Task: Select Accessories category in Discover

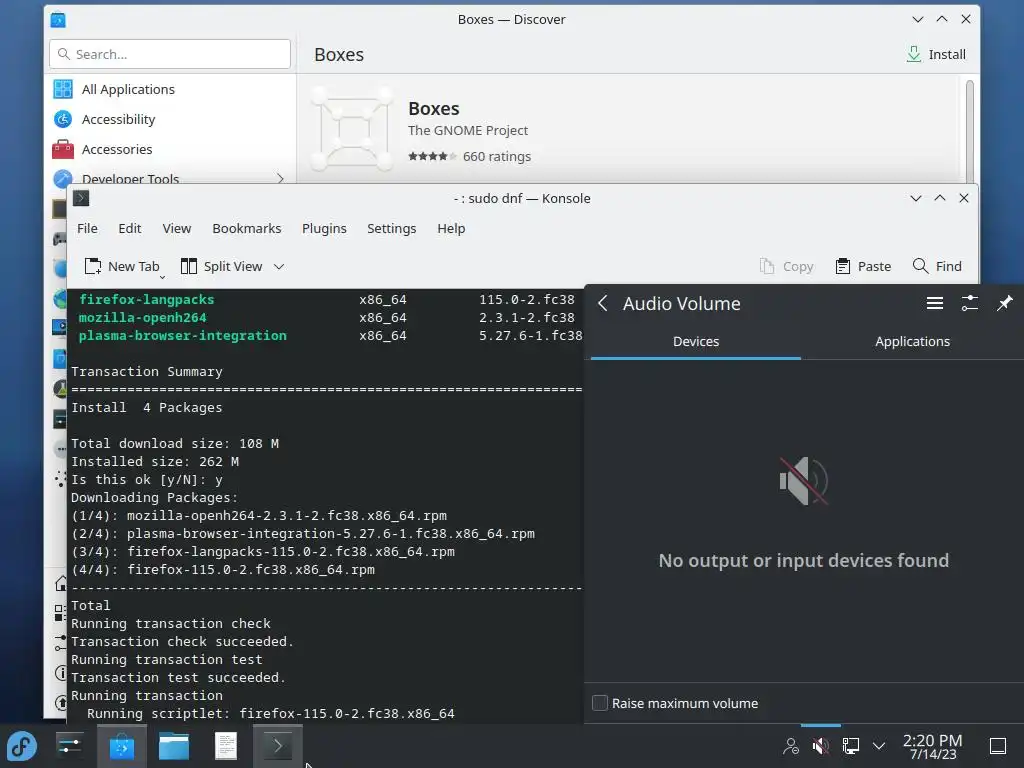Action: point(170,150)
